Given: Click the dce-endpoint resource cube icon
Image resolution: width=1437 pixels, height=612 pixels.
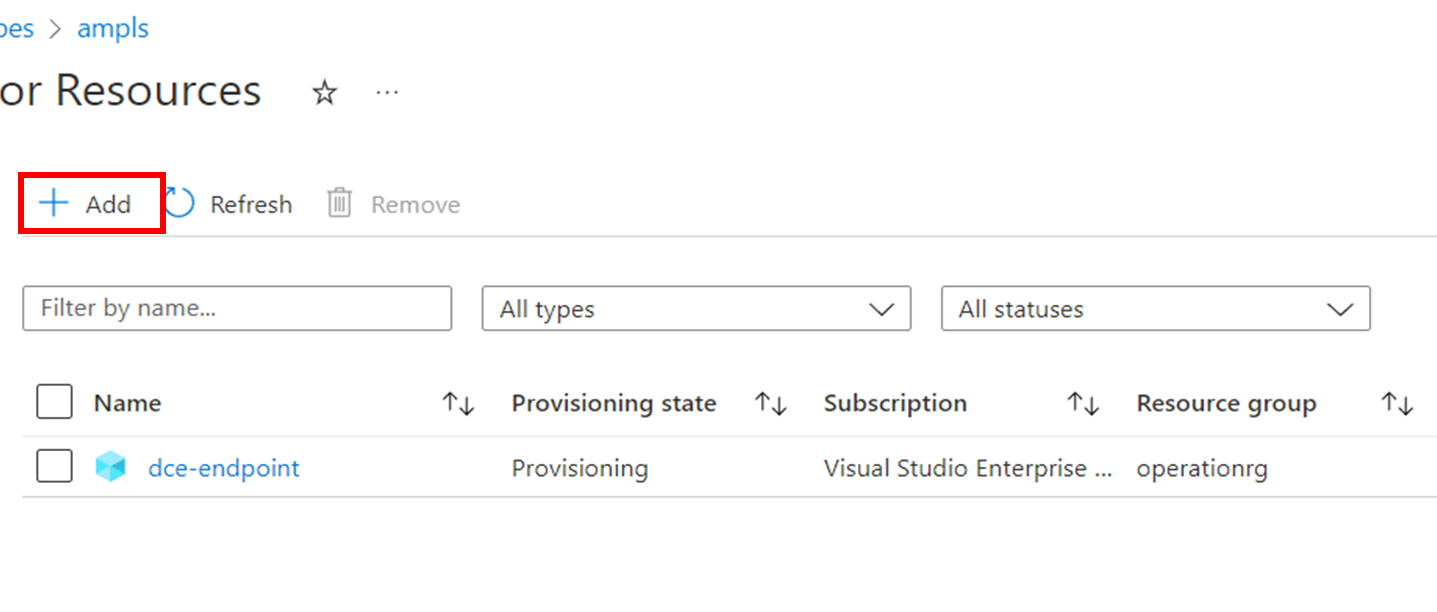Looking at the screenshot, I should coord(111,467).
